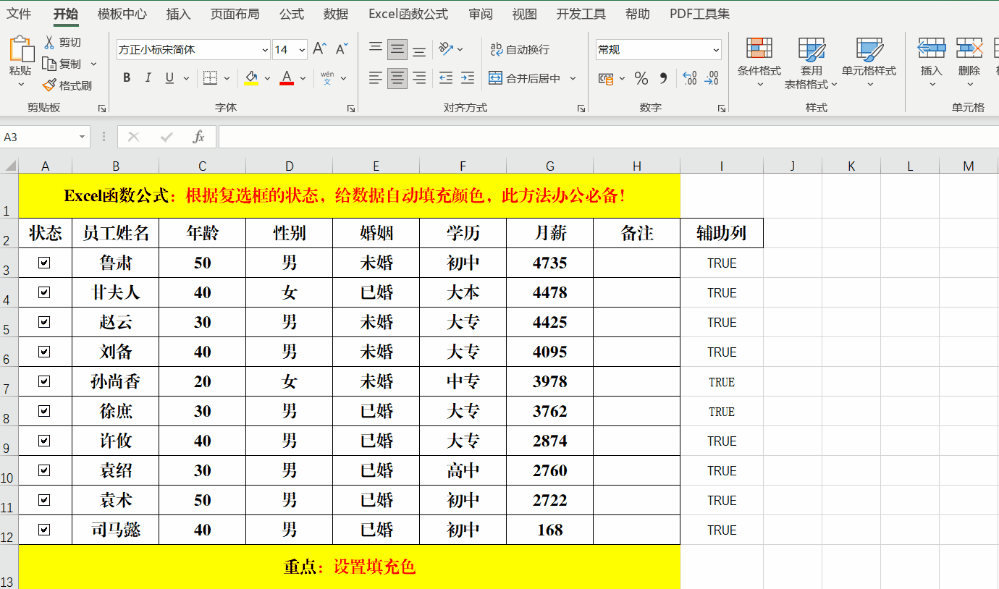Uncheck the checkbox for 赵云

(44, 322)
